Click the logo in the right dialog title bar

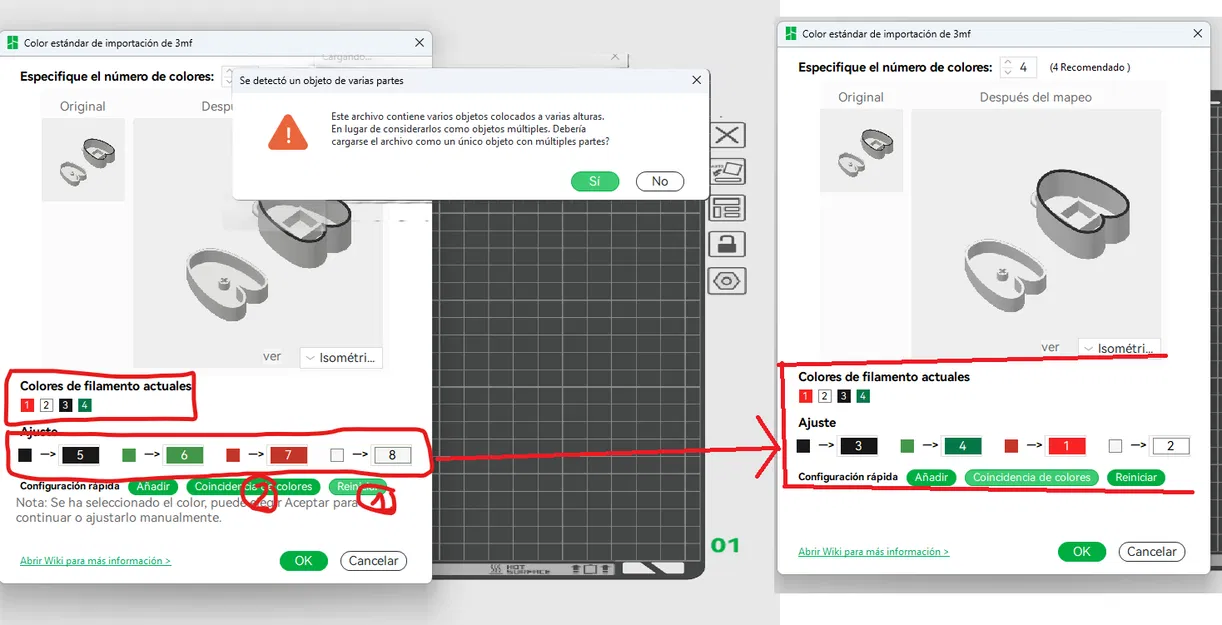(791, 33)
